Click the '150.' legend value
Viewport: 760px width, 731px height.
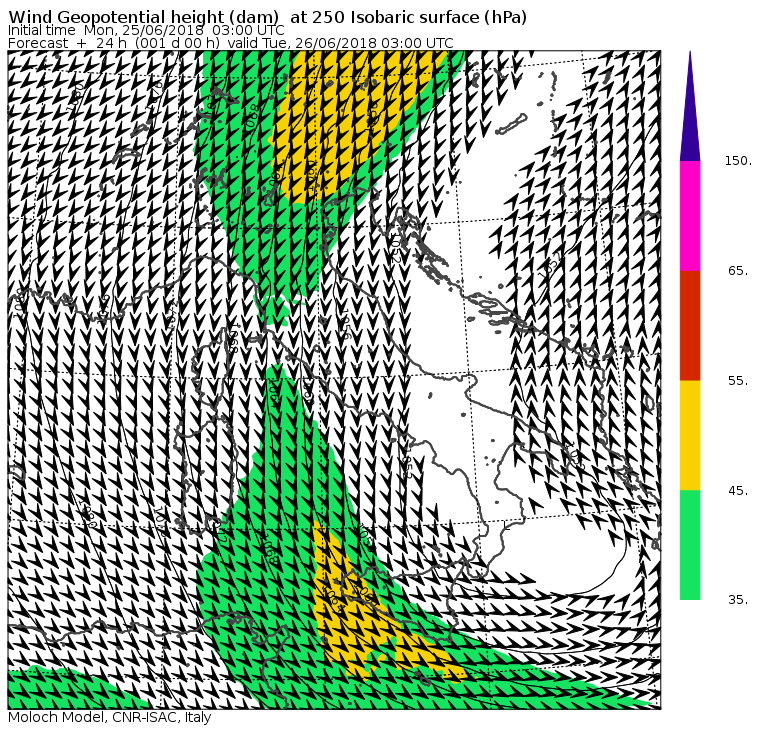738,161
